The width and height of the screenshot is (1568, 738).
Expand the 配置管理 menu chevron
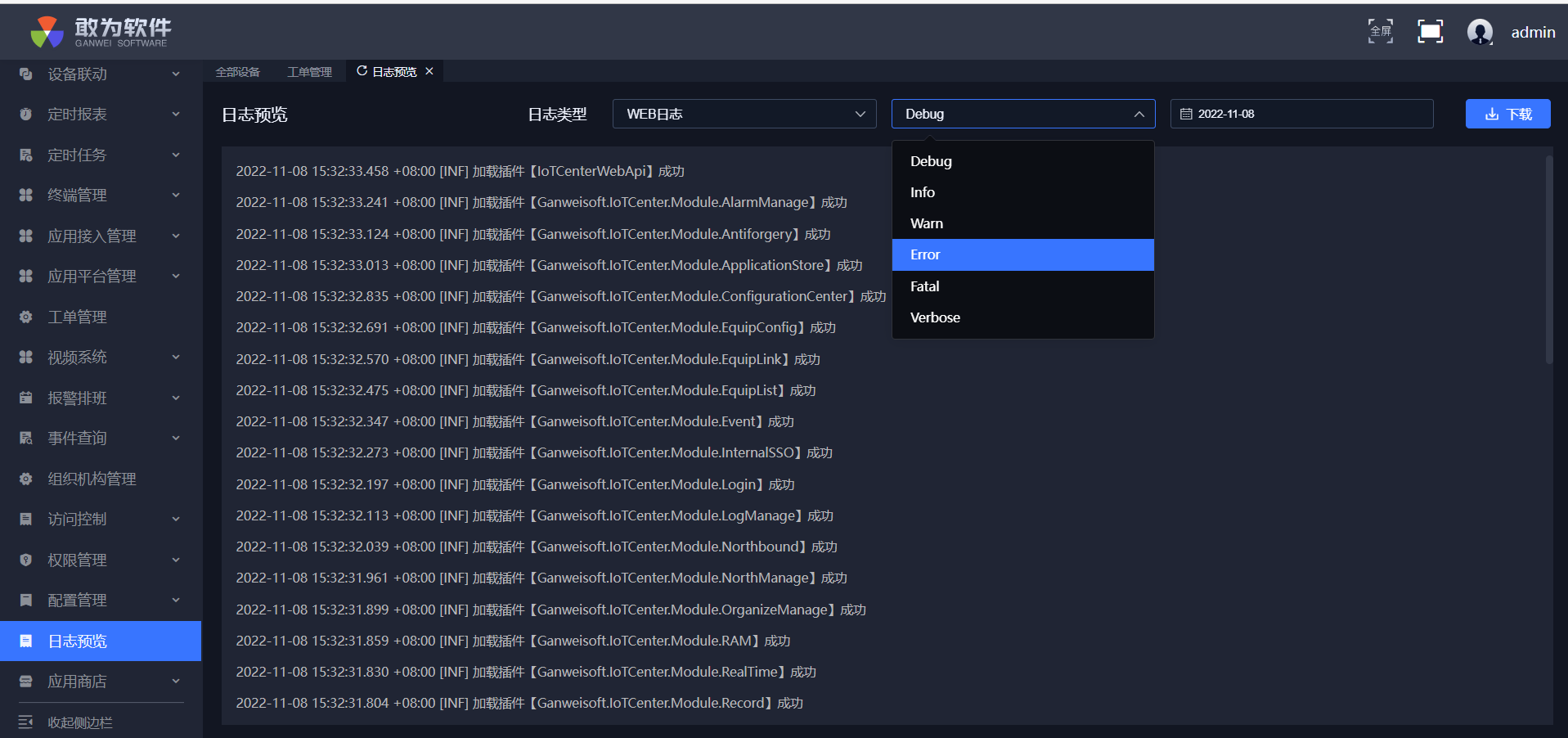pos(176,600)
